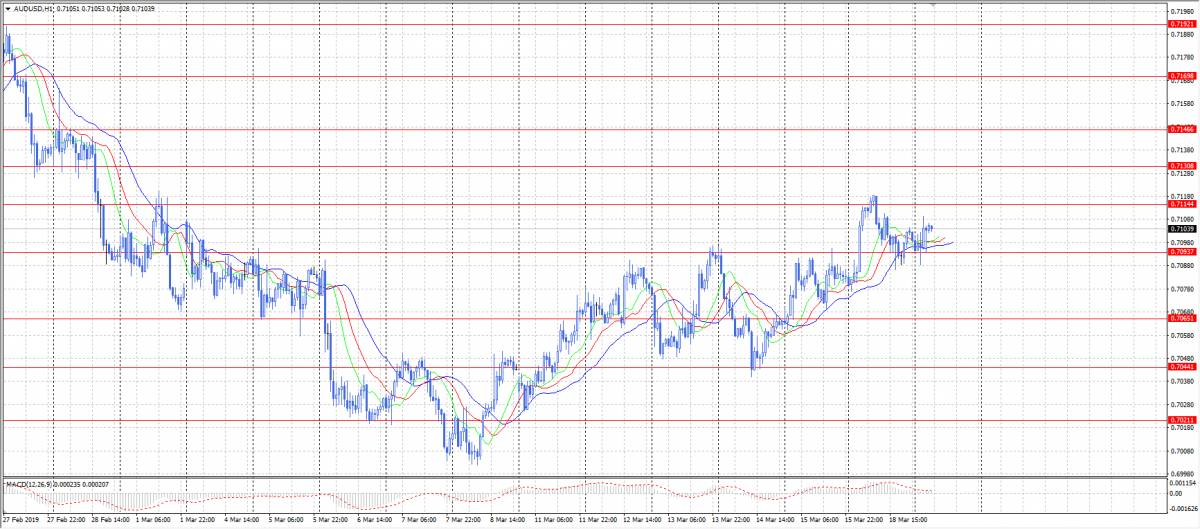The height and width of the screenshot is (529, 1200).
Task: Select the red 0.70211 price level label
Action: (x=1182, y=420)
